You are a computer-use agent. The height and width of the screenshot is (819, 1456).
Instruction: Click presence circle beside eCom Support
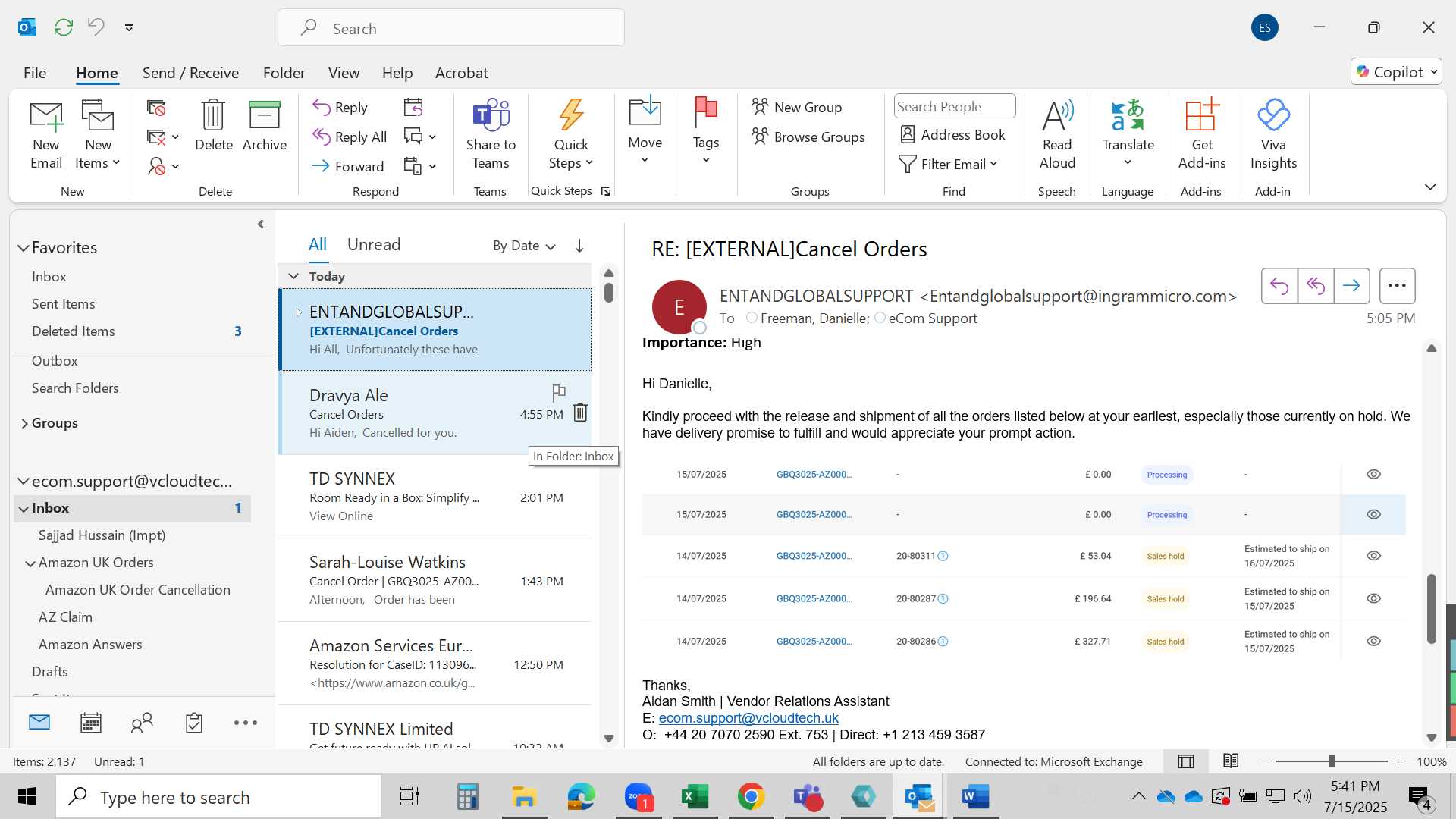pos(880,318)
